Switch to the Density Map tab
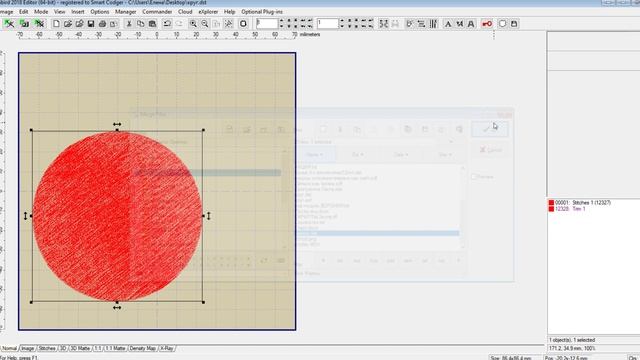The height and width of the screenshot is (360, 640). click(143, 348)
